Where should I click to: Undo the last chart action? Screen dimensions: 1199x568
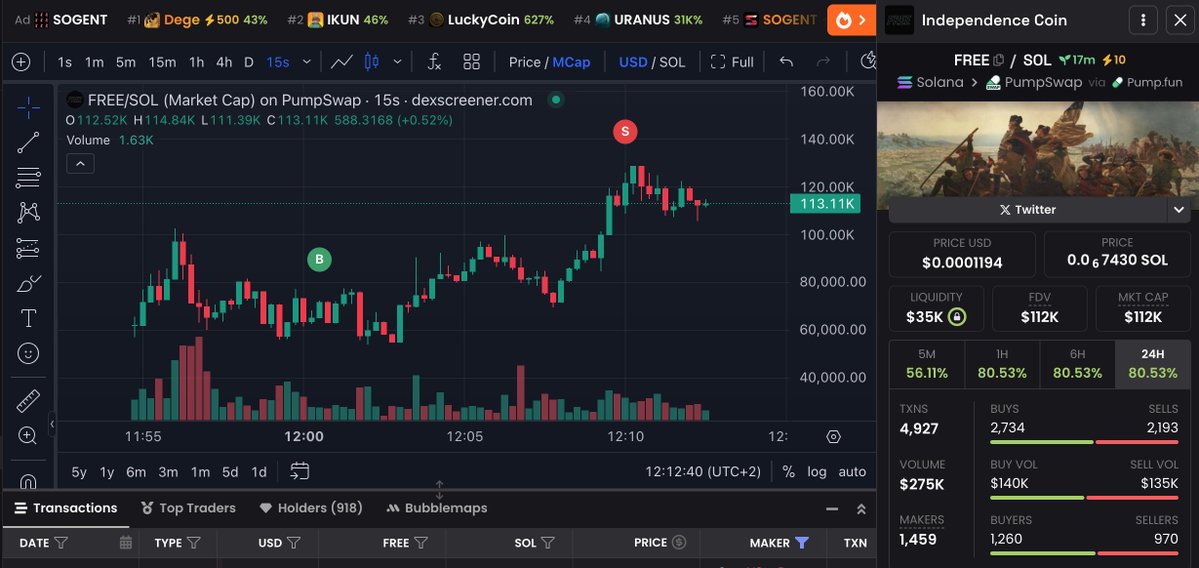[x=786, y=62]
